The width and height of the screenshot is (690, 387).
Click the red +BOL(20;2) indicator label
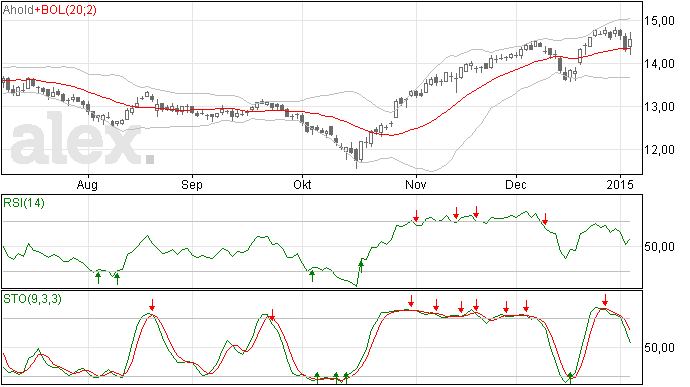tap(66, 10)
